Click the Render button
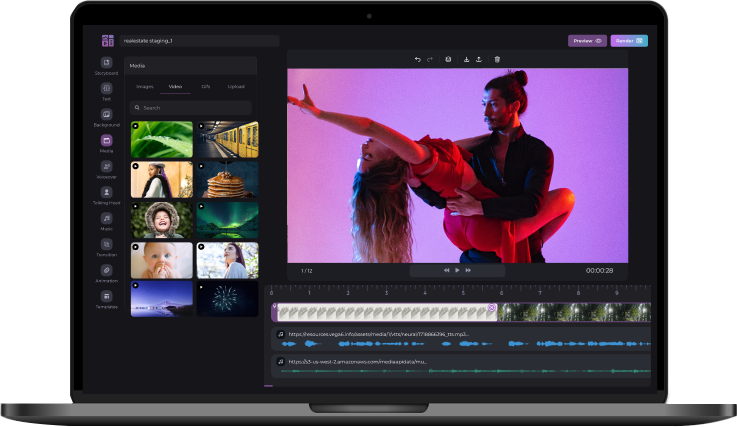Screen dimensions: 737x427 click(629, 41)
